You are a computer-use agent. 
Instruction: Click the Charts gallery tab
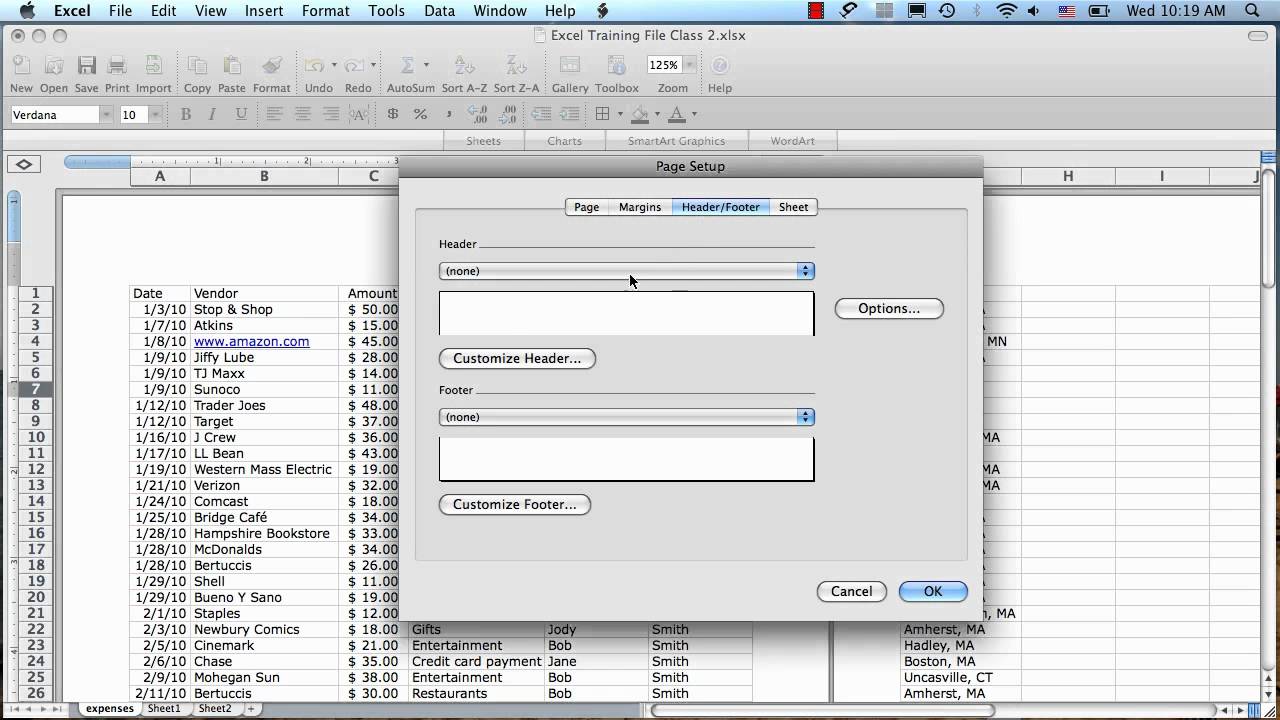(564, 141)
